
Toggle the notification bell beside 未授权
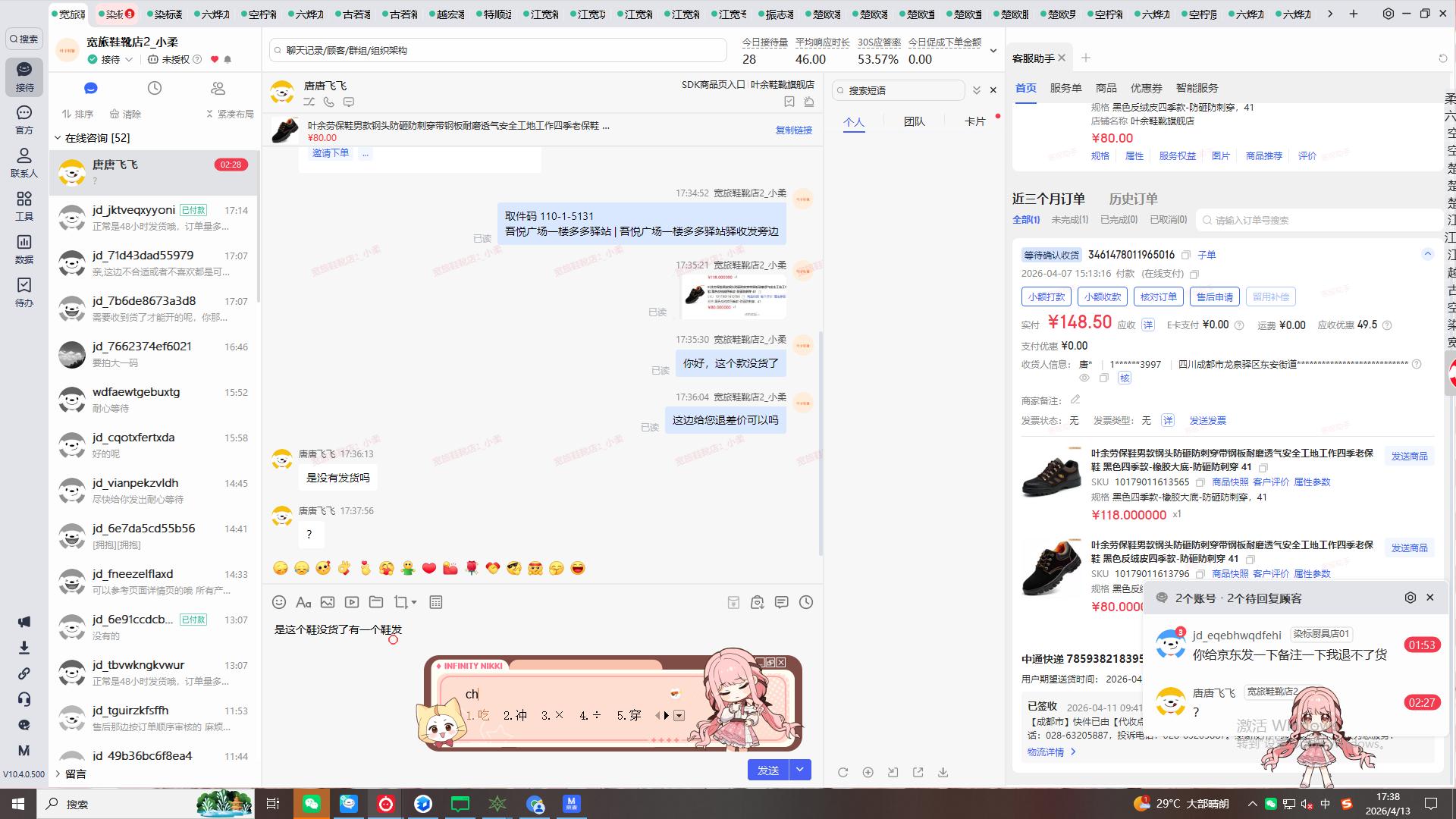point(227,59)
